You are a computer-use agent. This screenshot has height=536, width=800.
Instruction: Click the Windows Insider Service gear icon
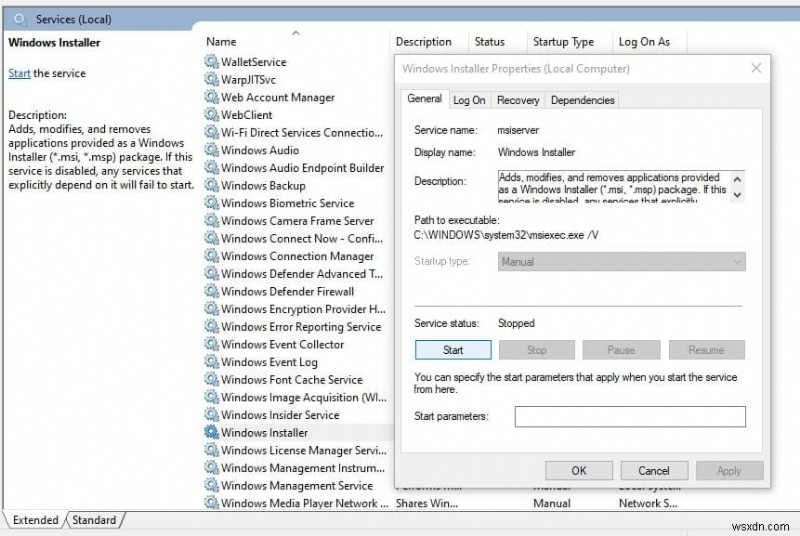[x=211, y=415]
